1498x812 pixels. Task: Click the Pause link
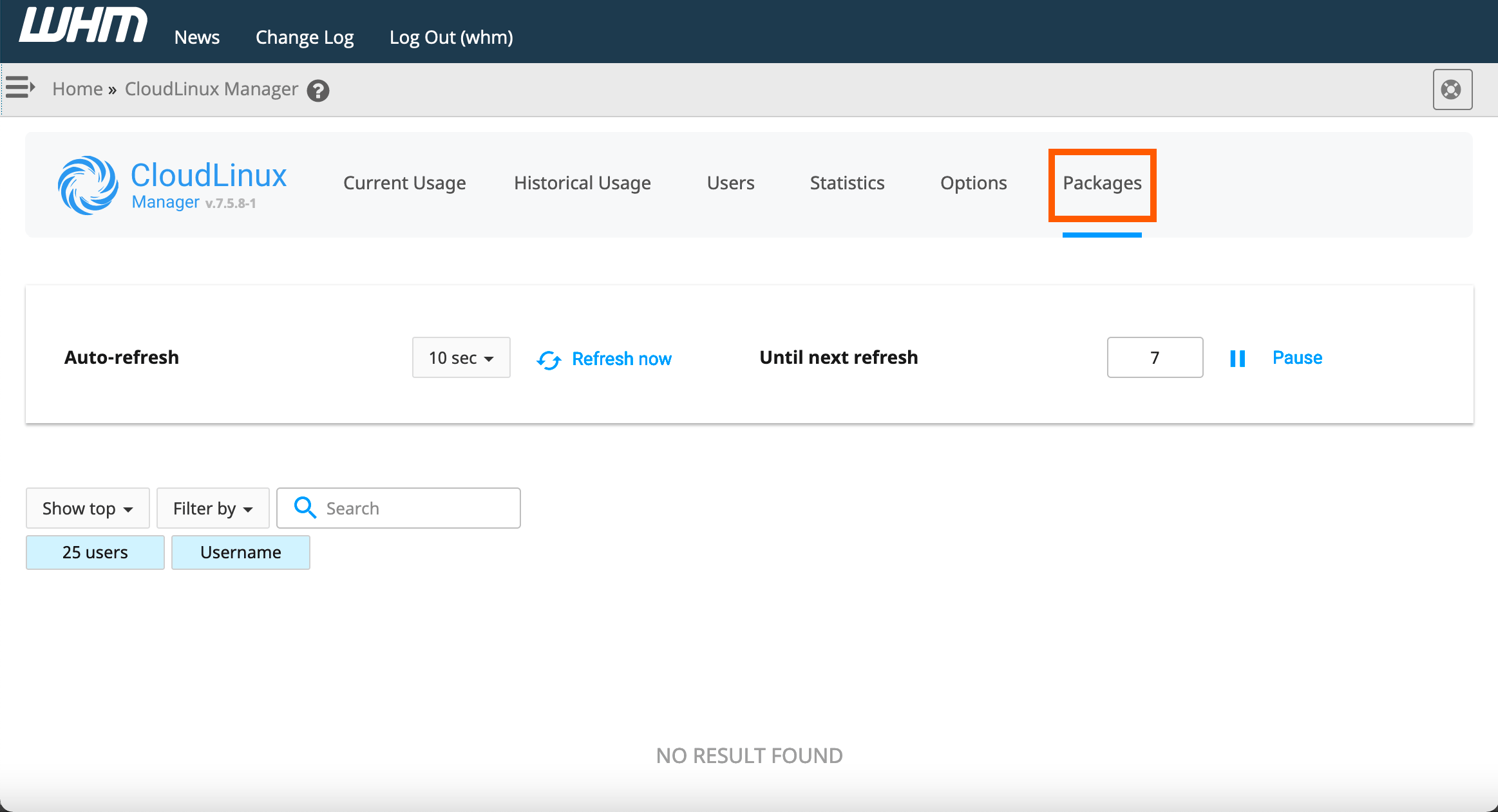pos(1297,358)
